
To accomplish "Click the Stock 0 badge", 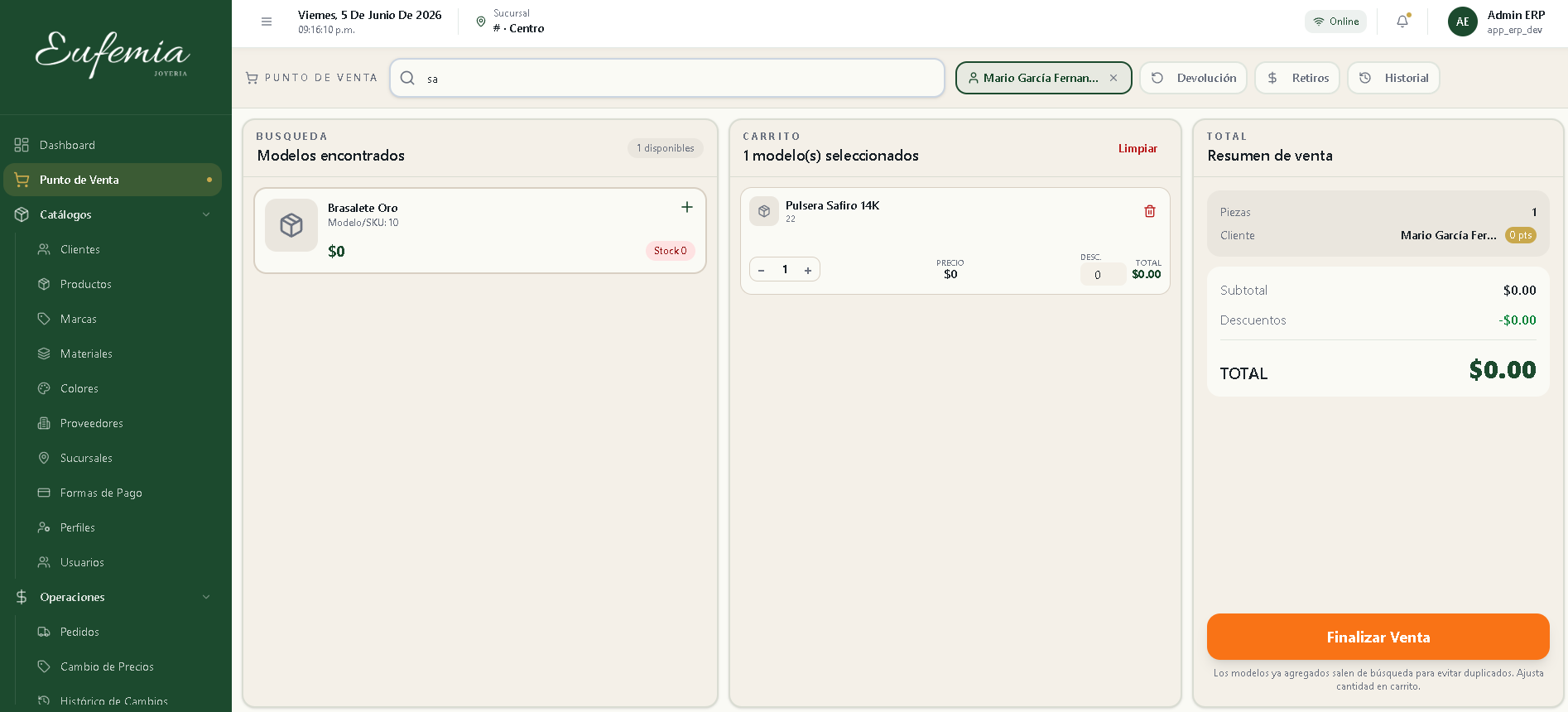I will tap(670, 251).
